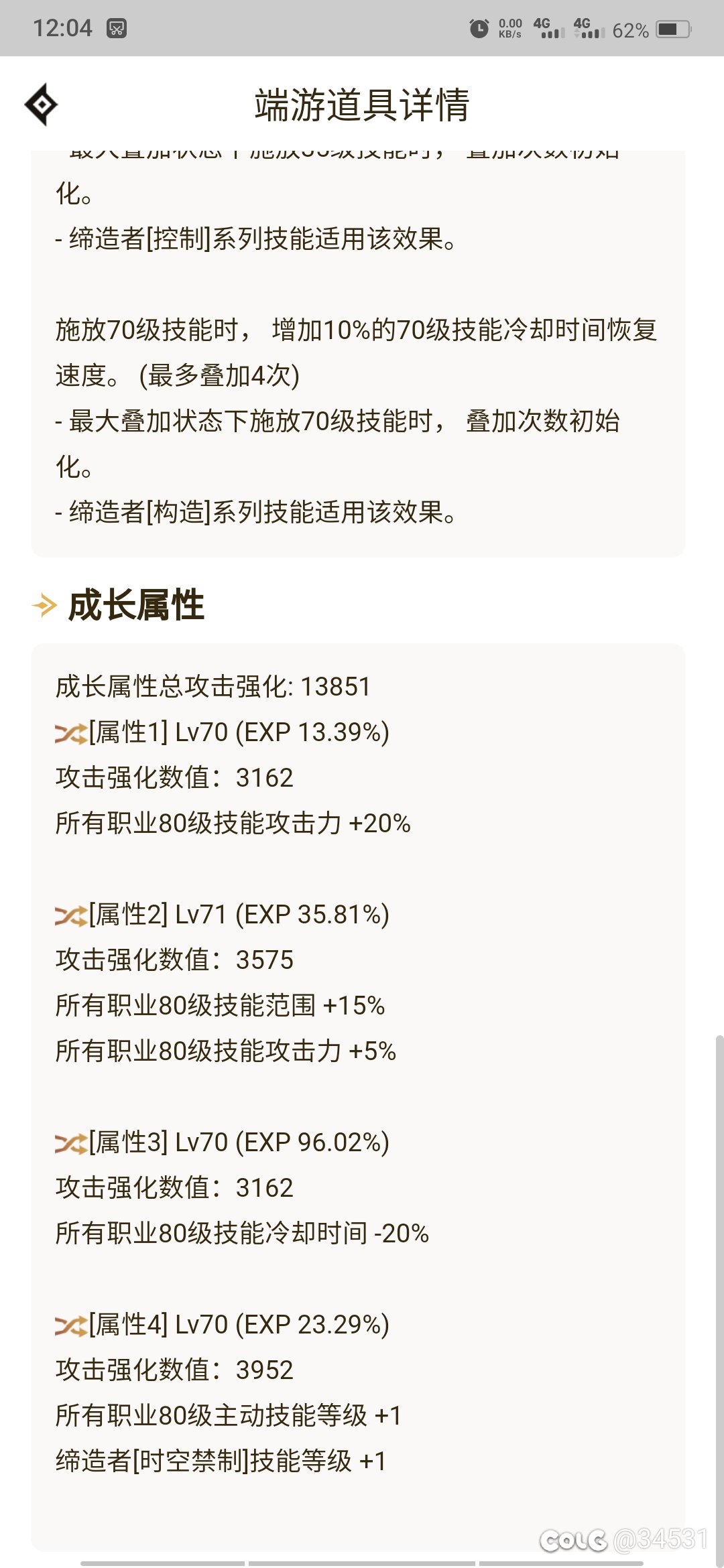The image size is (724, 1568).
Task: Tap the battery icon in status bar
Action: [x=673, y=29]
